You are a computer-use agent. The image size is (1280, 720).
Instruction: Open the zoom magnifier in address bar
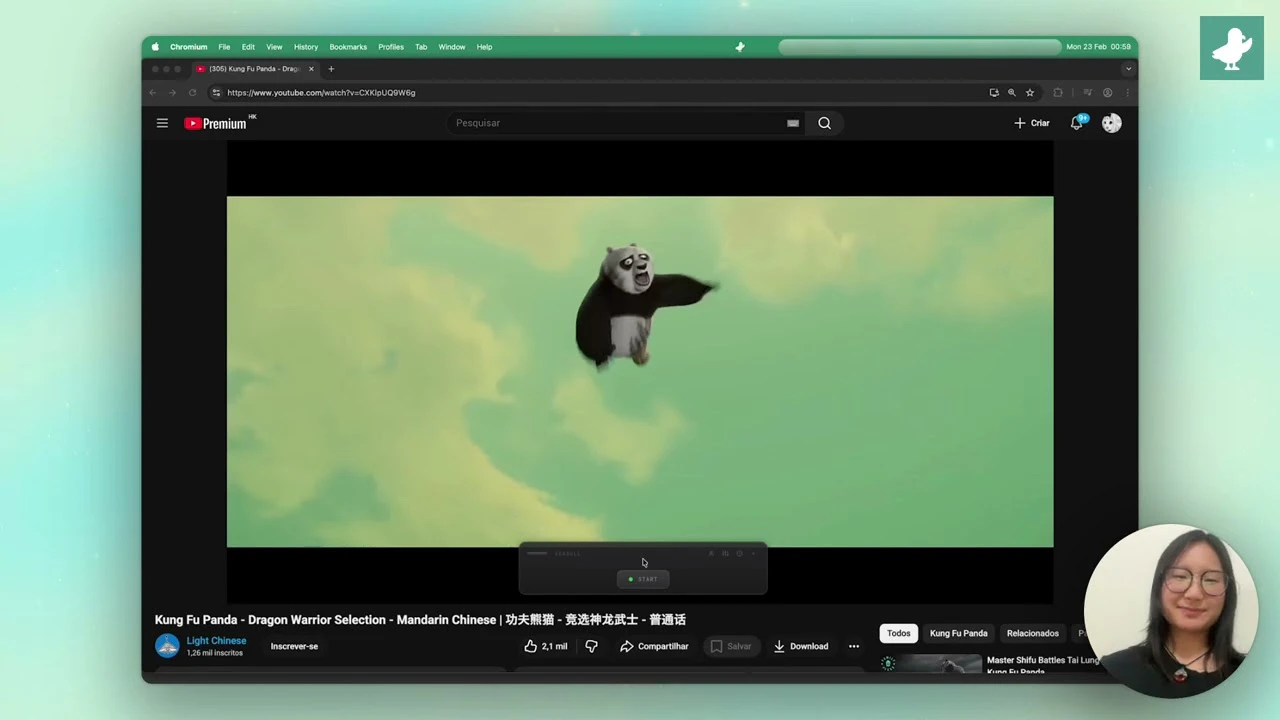click(x=1011, y=92)
